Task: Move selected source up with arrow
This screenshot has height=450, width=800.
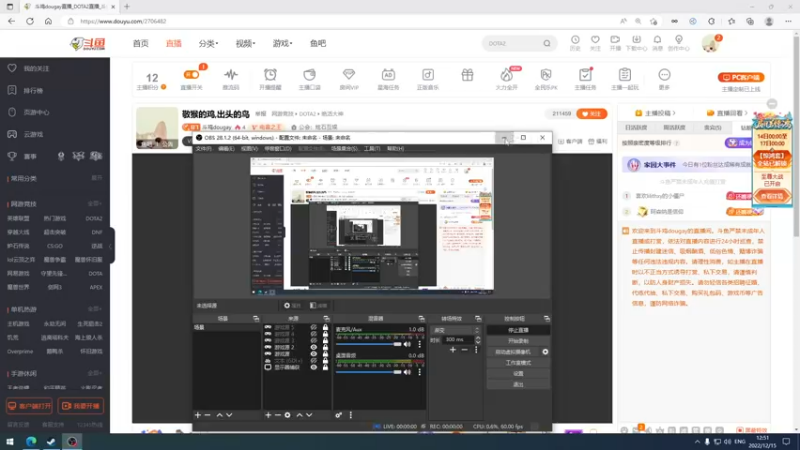Action: point(299,415)
